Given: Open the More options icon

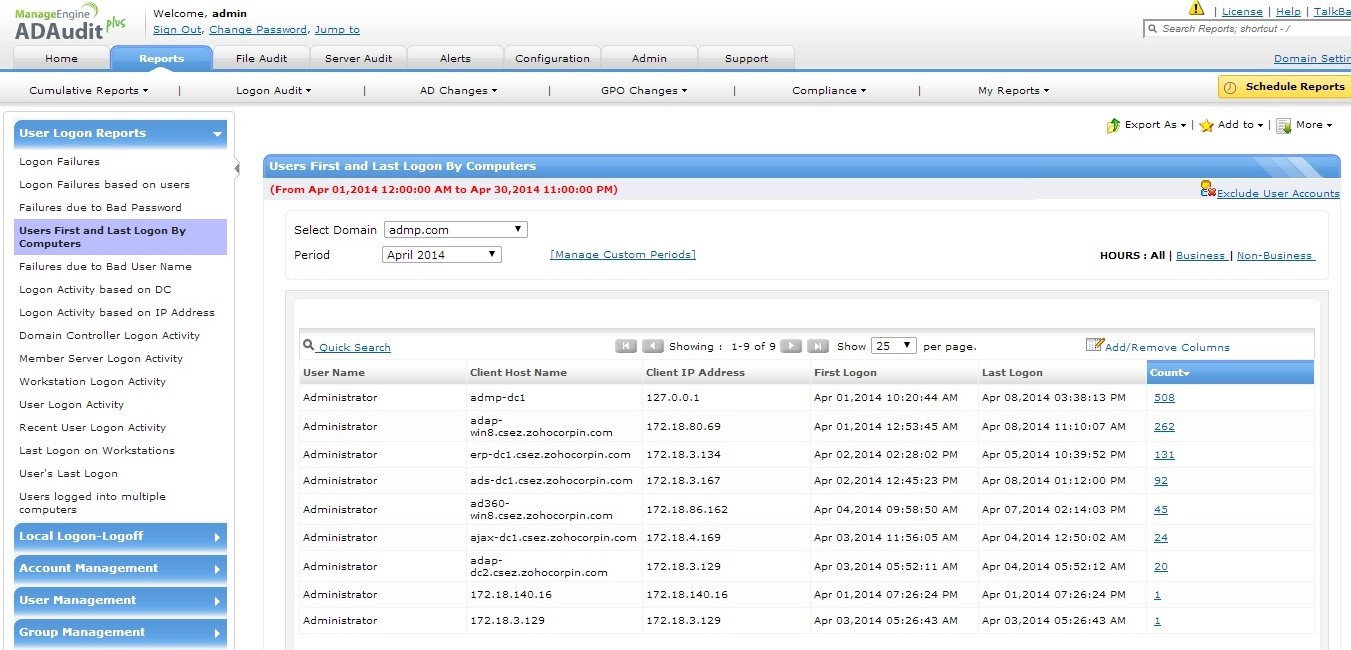Looking at the screenshot, I should 1283,125.
